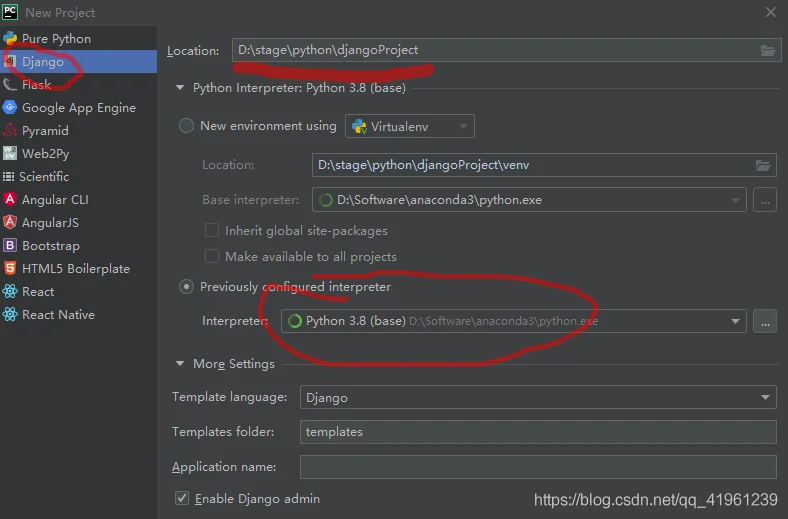Select AngularJS project type
This screenshot has height=519, width=788.
coord(78,223)
